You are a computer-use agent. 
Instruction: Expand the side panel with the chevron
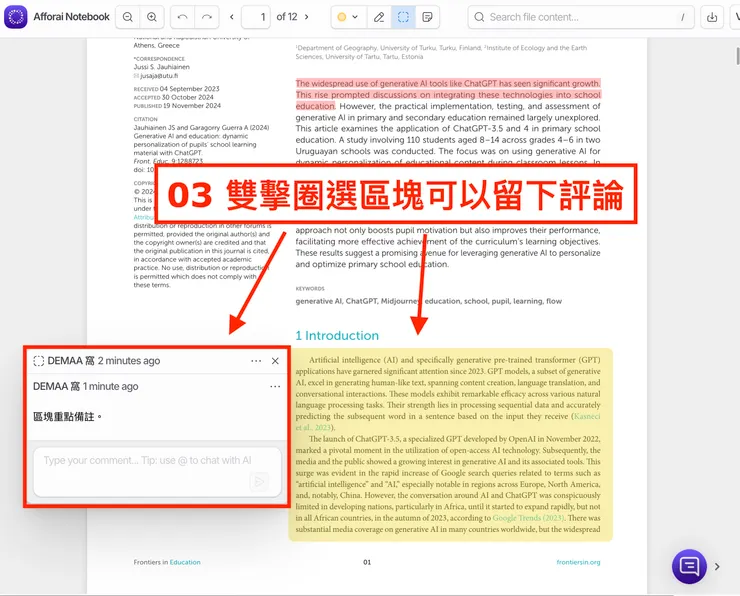coord(717,567)
